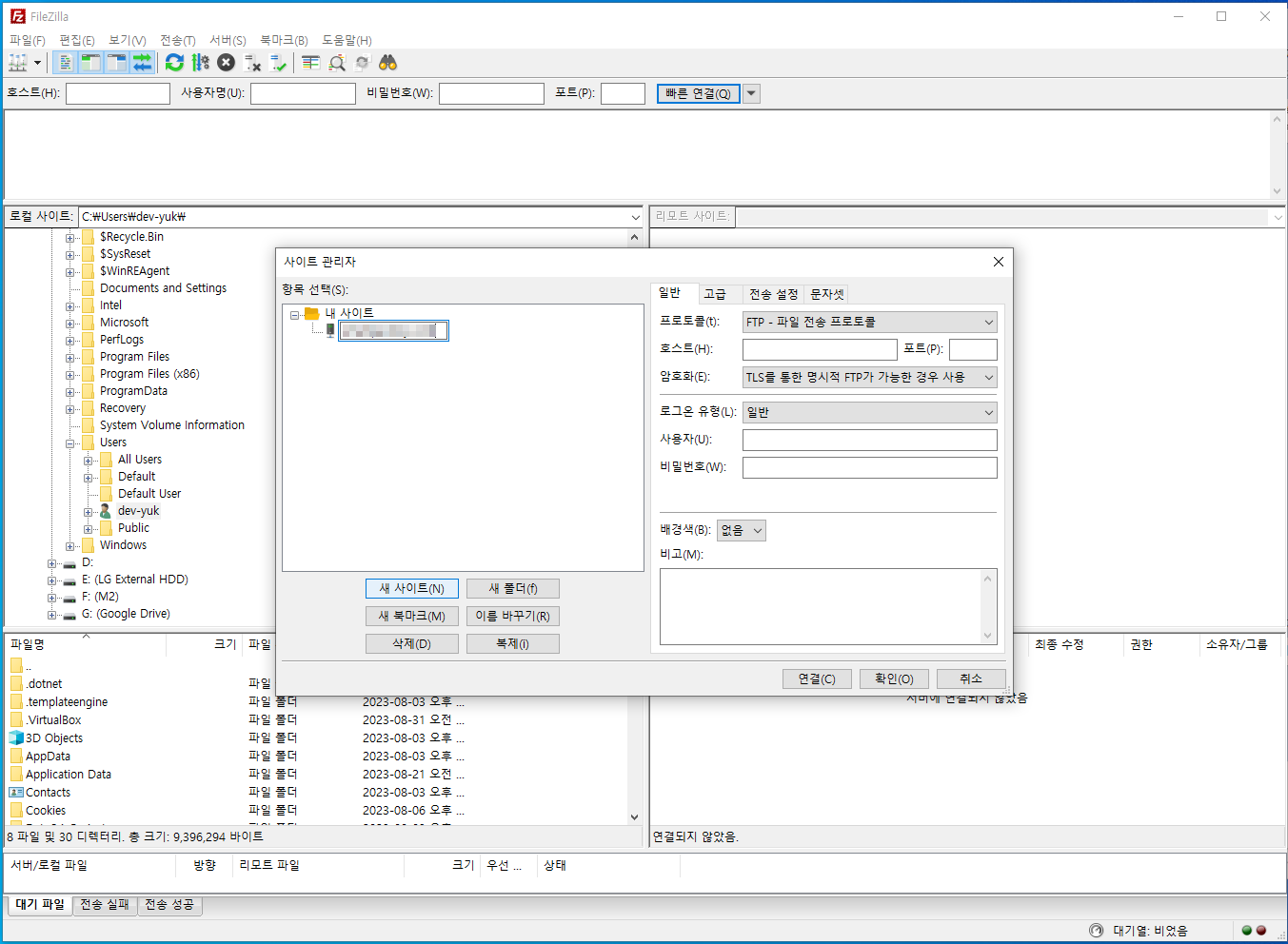The height and width of the screenshot is (944, 1288).
Task: Switch to the 전송 성공 queue tab
Action: click(x=169, y=905)
